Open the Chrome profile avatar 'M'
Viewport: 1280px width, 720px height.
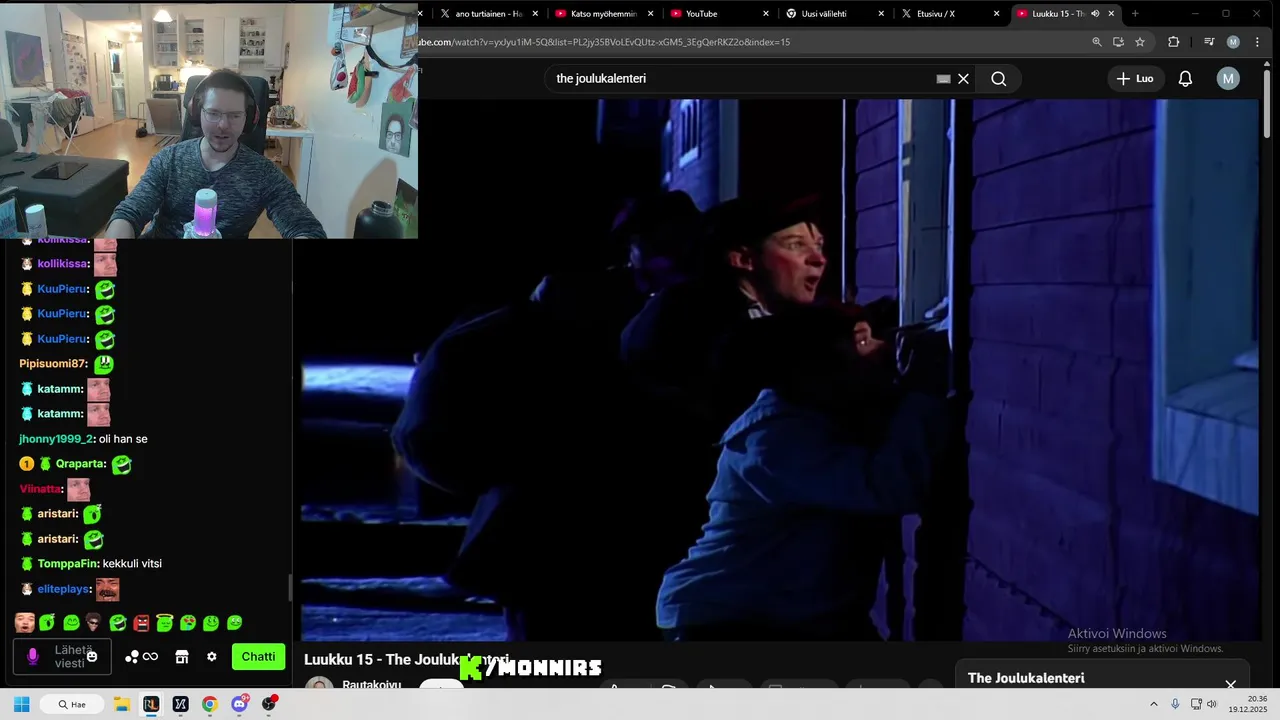click(1233, 42)
